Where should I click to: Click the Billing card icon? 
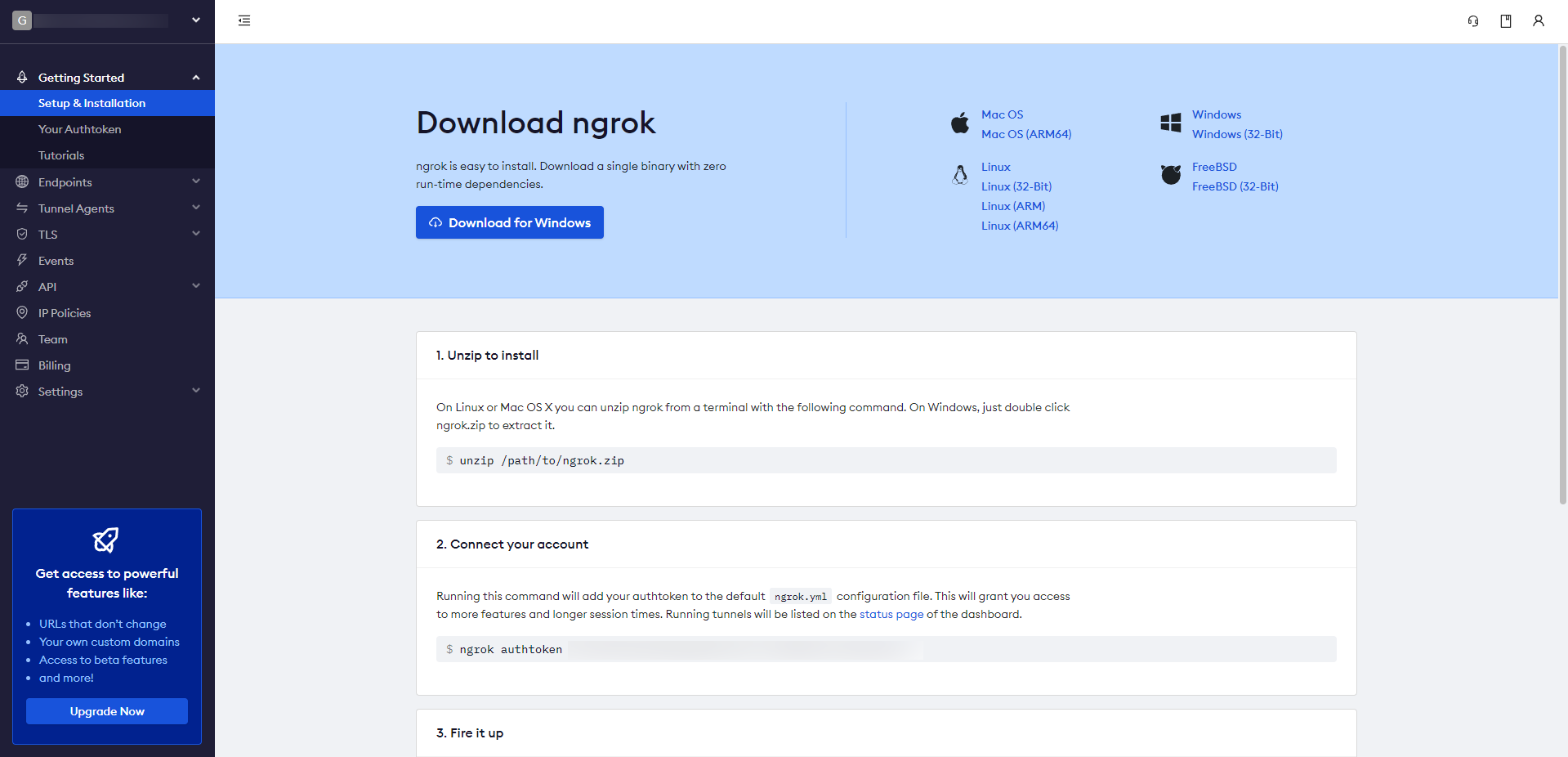point(22,365)
